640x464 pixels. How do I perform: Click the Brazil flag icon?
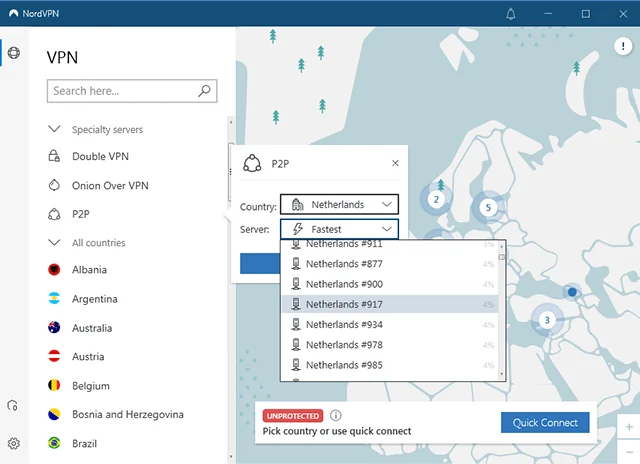click(x=54, y=443)
